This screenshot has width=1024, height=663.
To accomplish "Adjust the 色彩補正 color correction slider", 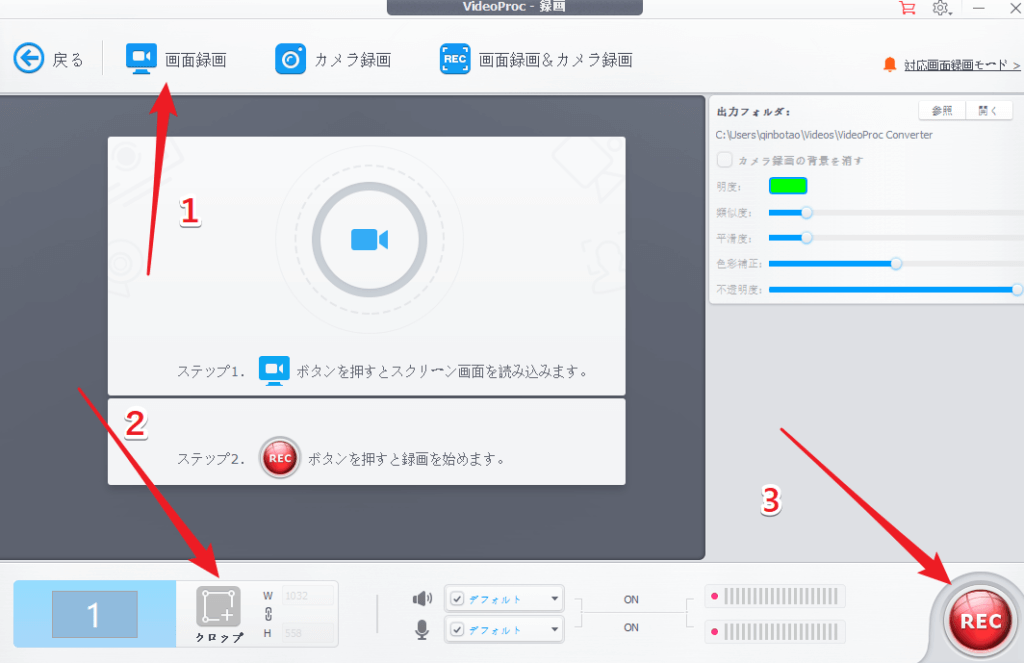I will 896,263.
